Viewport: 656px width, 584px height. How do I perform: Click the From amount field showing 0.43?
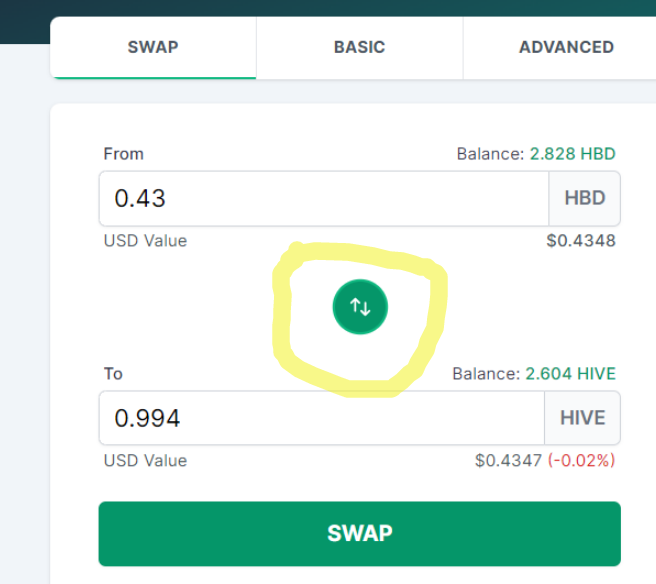pyautogui.click(x=324, y=198)
